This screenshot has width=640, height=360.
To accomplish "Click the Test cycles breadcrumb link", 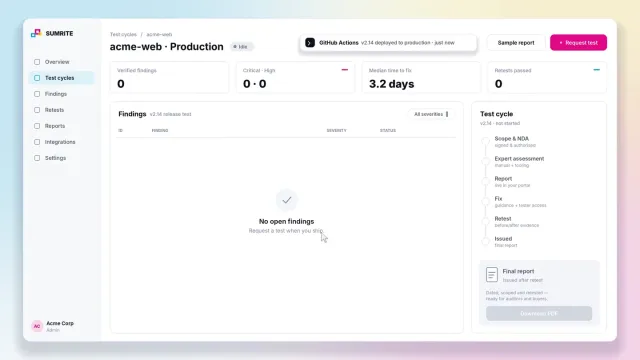I will (x=123, y=35).
